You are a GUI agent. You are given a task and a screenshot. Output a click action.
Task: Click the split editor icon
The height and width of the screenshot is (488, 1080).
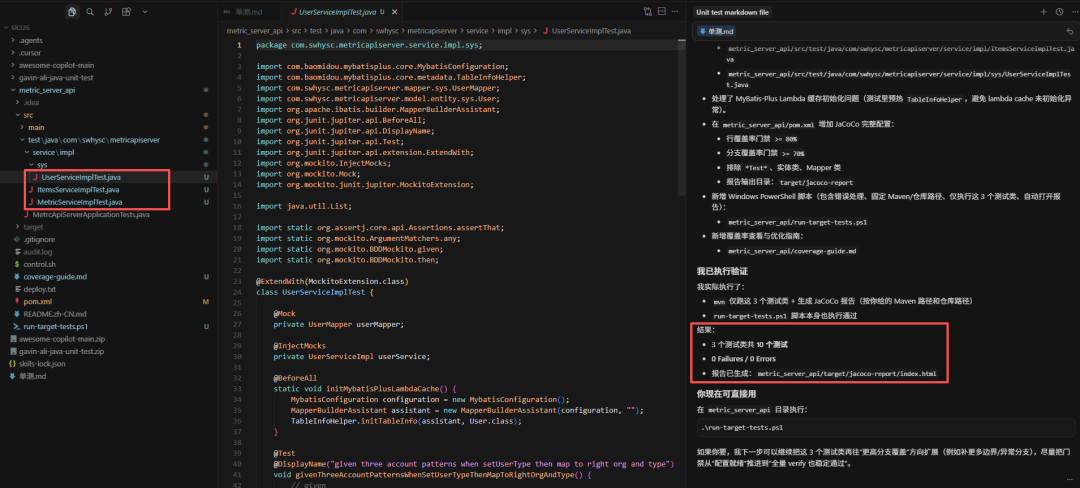pos(662,12)
